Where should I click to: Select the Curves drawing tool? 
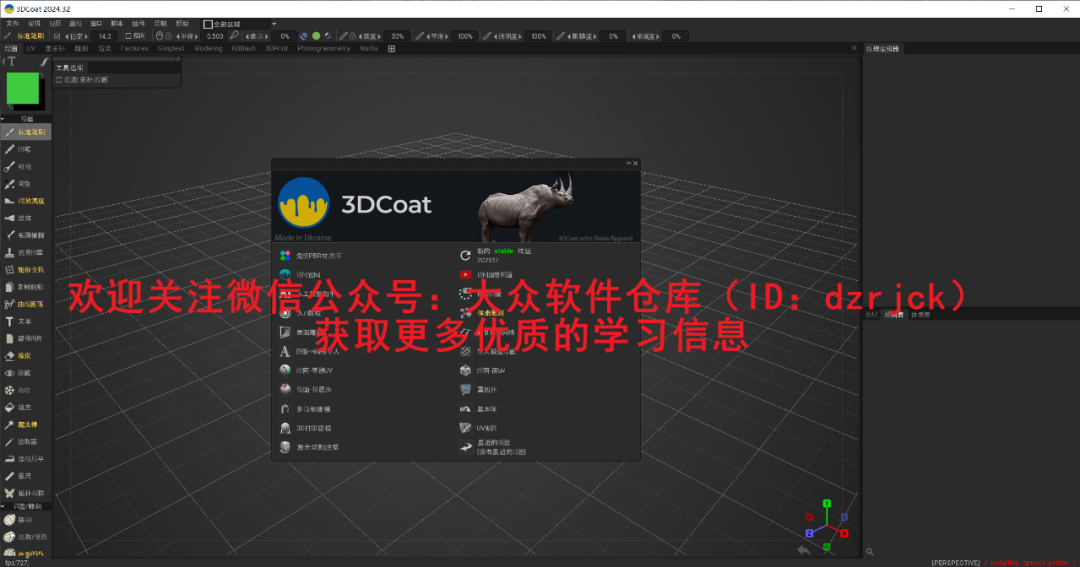[x=25, y=304]
